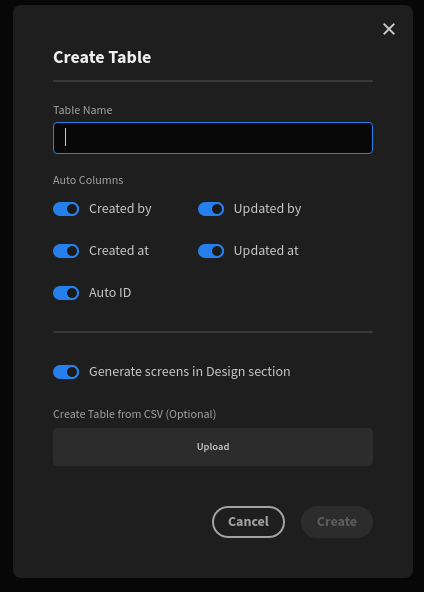Image resolution: width=424 pixels, height=592 pixels.
Task: Disable the Updated at auto column
Action: pos(211,251)
